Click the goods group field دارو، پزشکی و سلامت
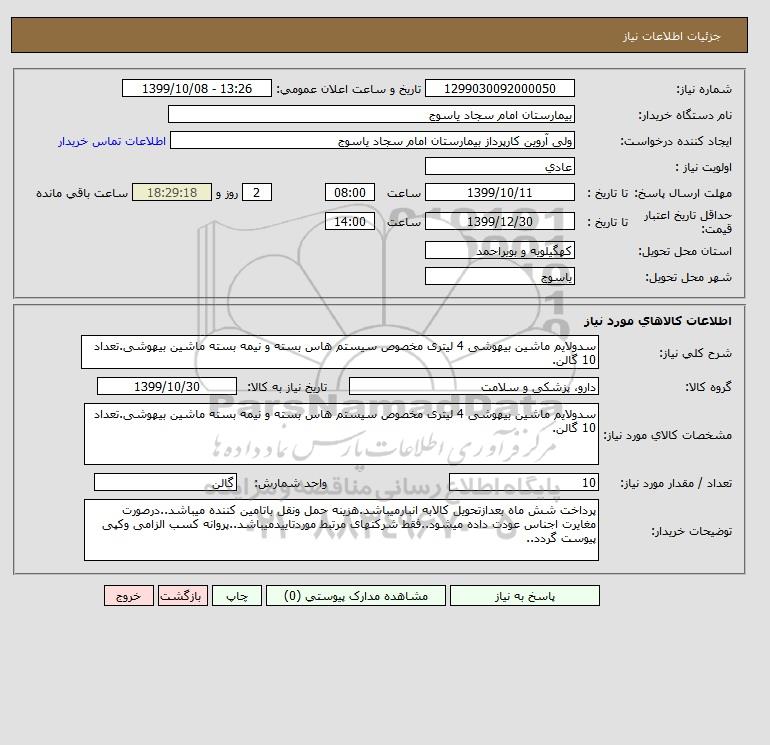 tap(473, 386)
